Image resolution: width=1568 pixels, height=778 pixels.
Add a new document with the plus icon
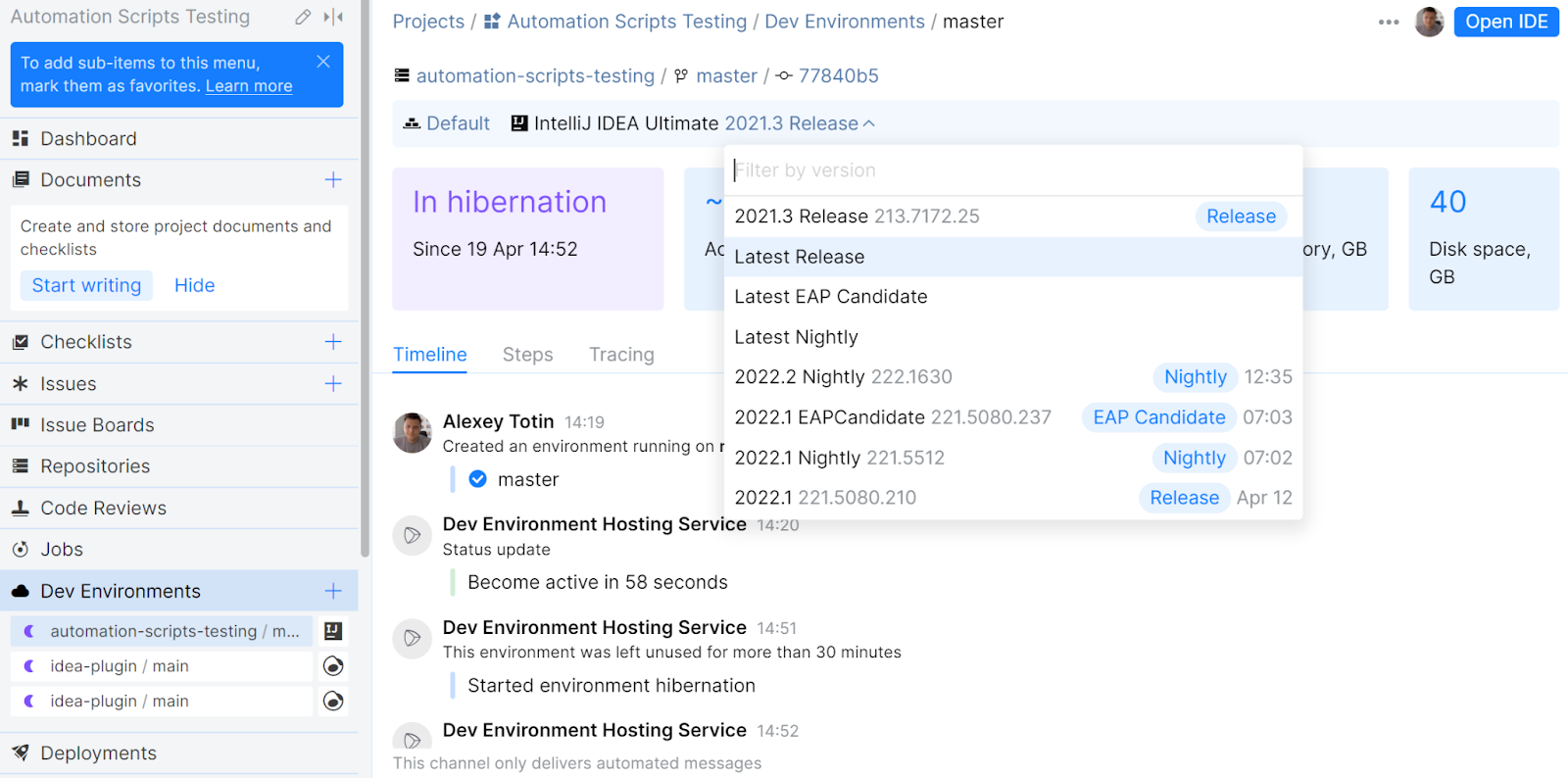click(x=333, y=180)
